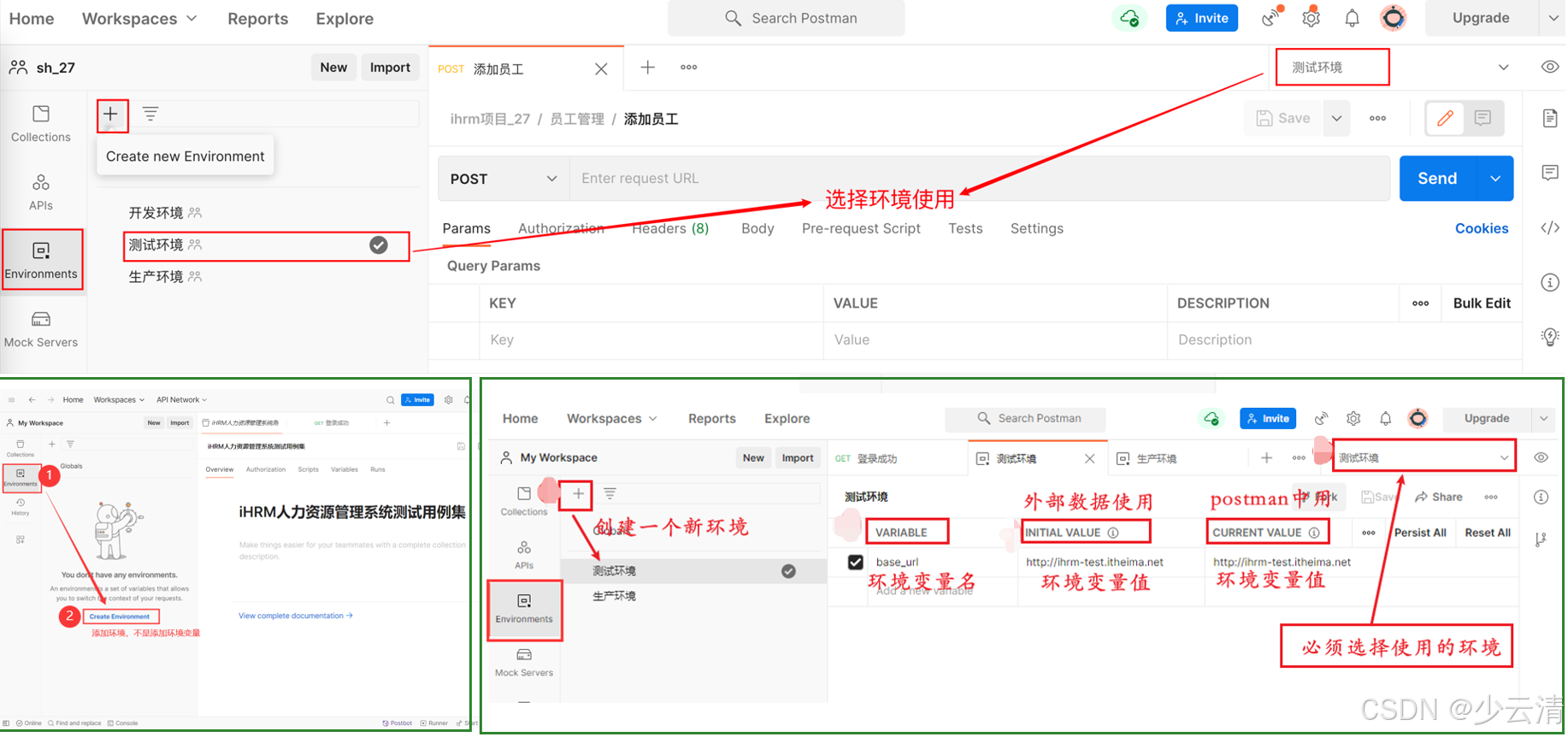Open Collections in top window sidebar

pyautogui.click(x=41, y=124)
